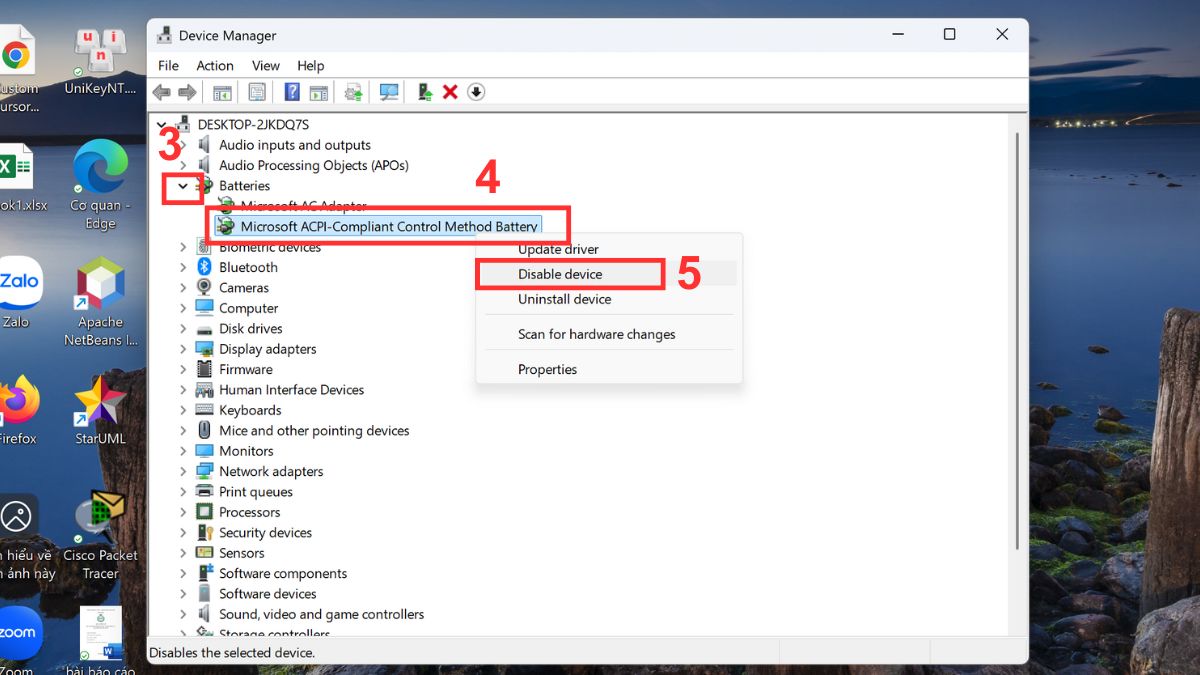1200x675 pixels.
Task: Select the Zalo desktop icon
Action: [19, 293]
